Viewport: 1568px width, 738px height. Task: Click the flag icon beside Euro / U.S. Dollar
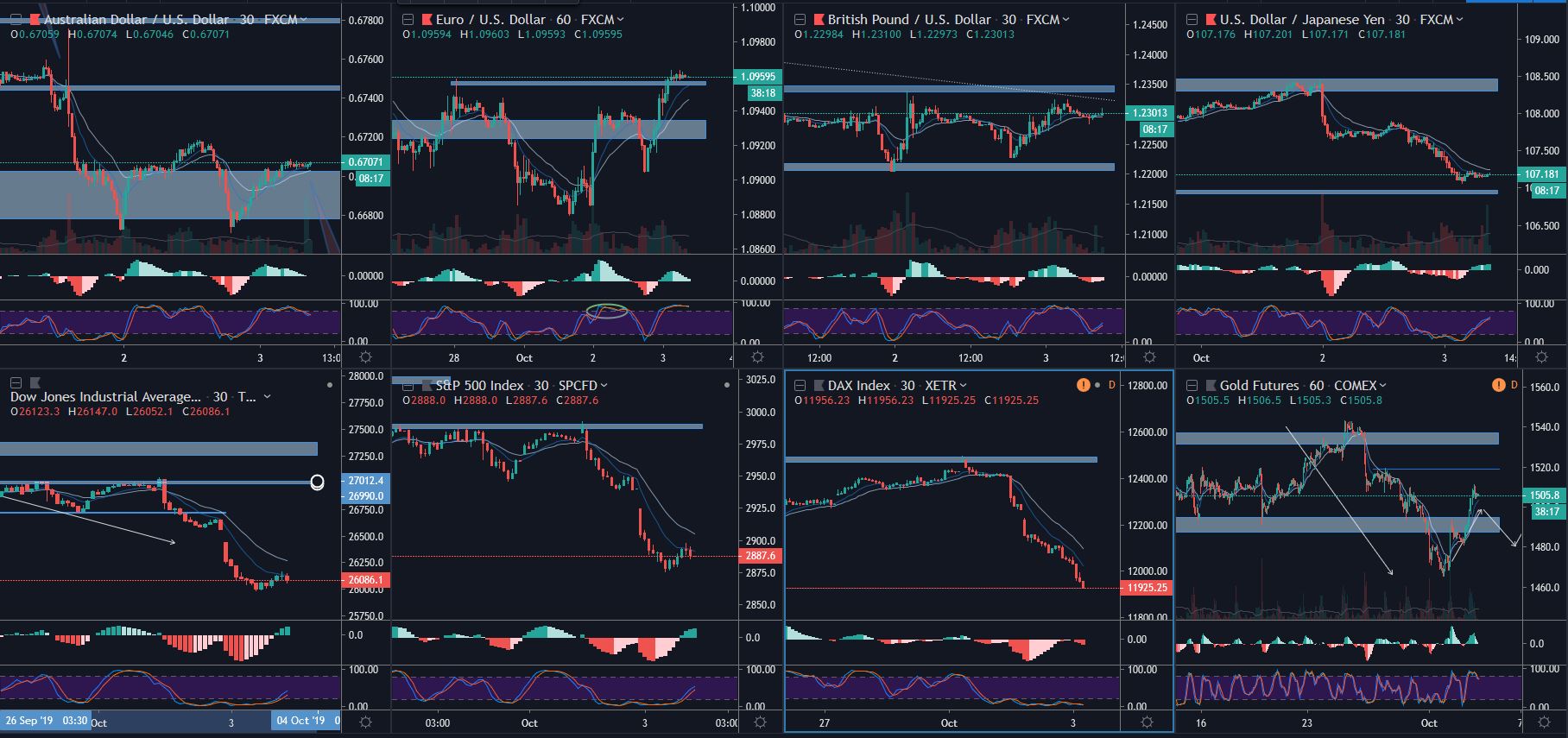[427, 19]
